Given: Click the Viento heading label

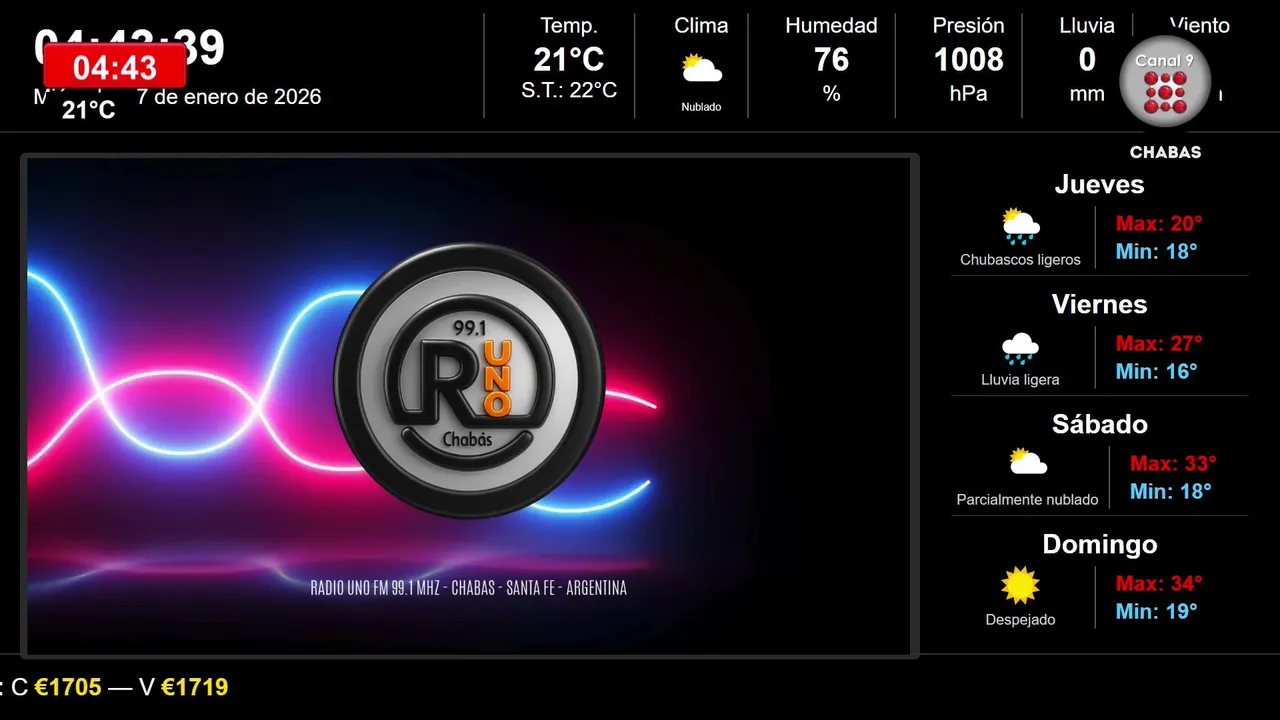Looking at the screenshot, I should coord(1199,26).
